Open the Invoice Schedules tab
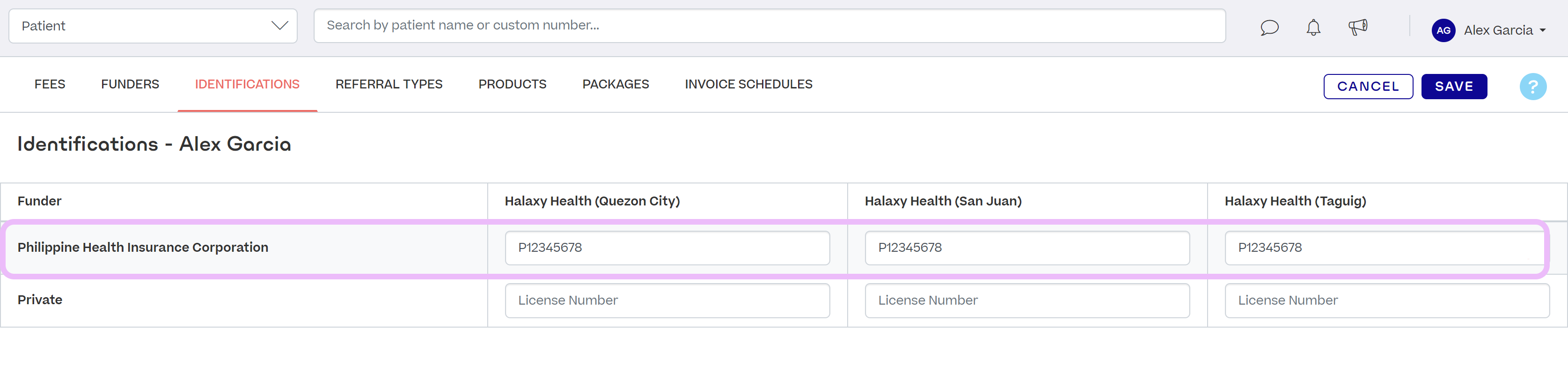 749,84
